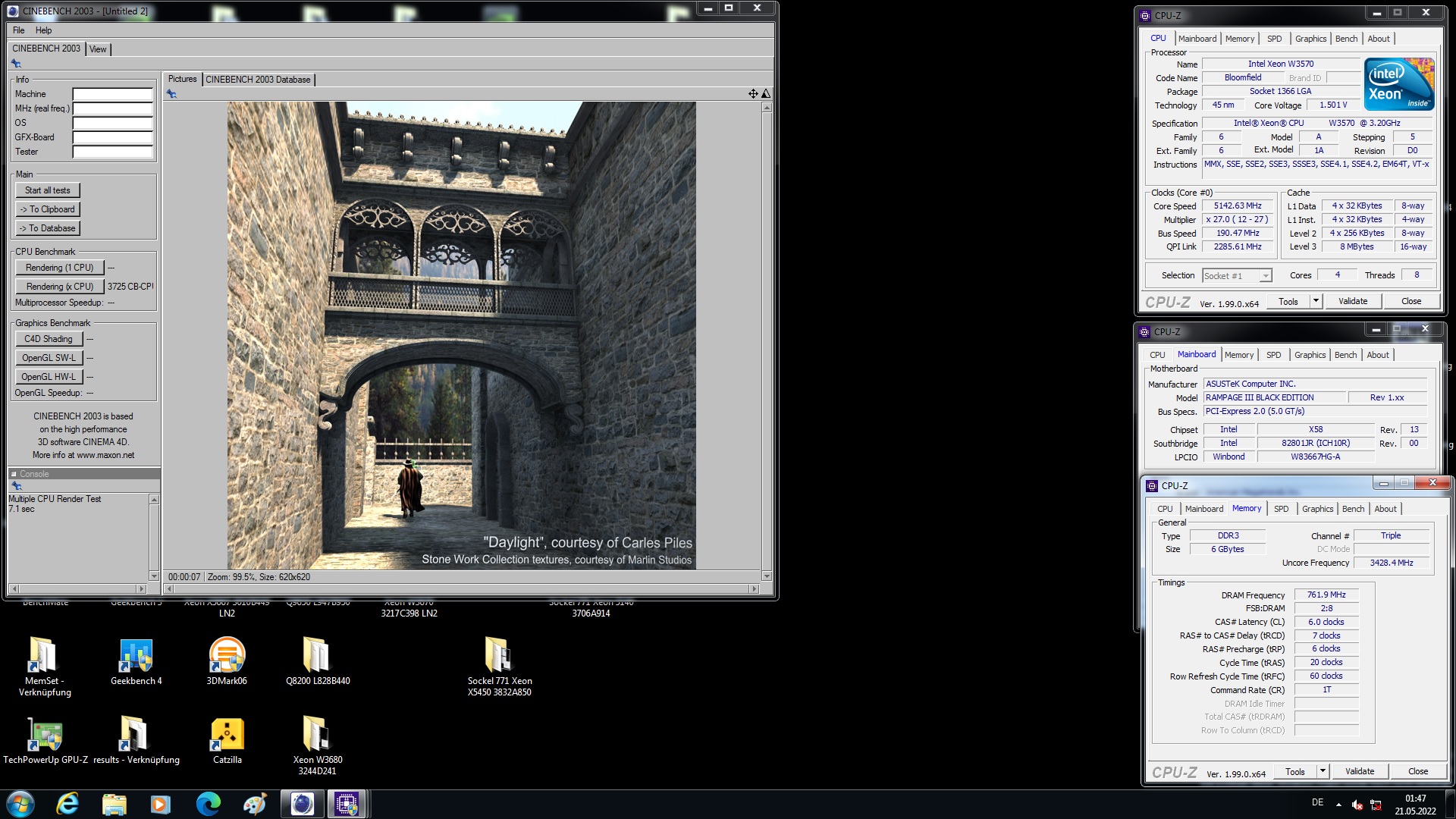Select the Pictures tab

click(x=182, y=79)
